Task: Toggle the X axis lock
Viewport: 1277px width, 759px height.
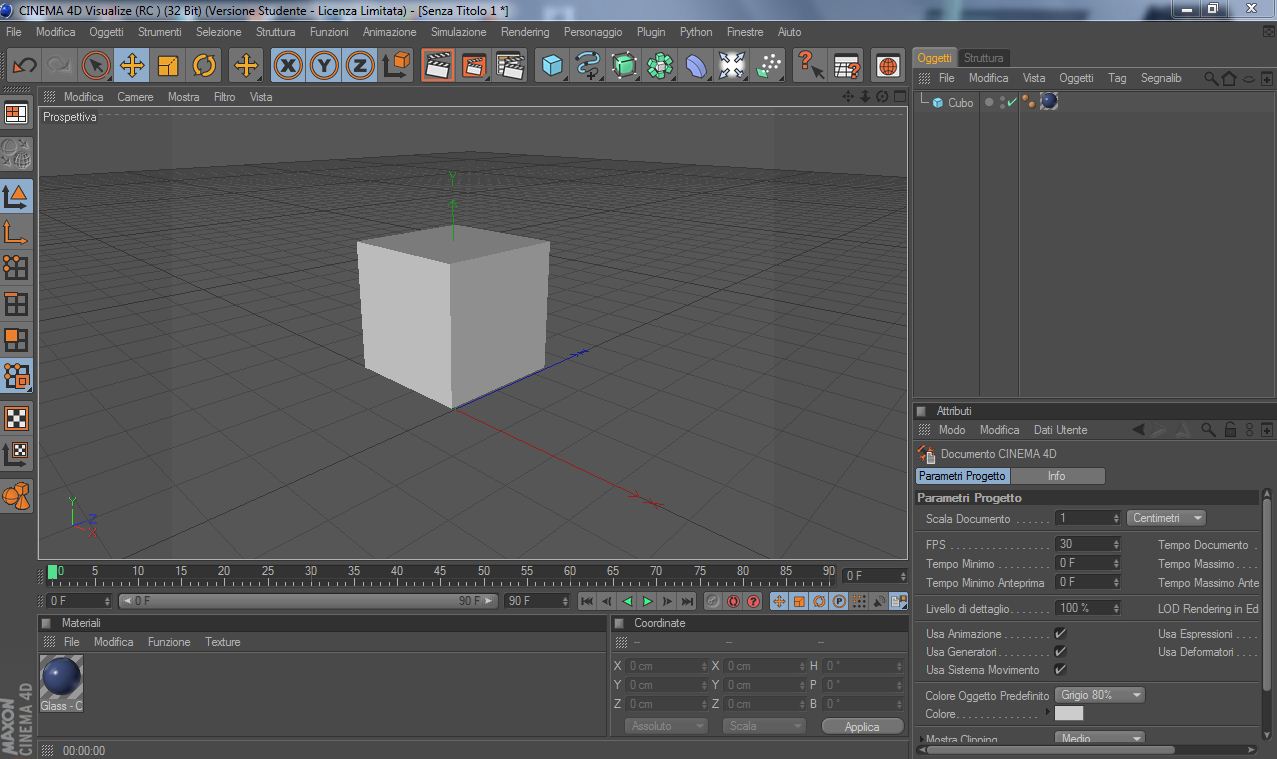Action: (288, 66)
